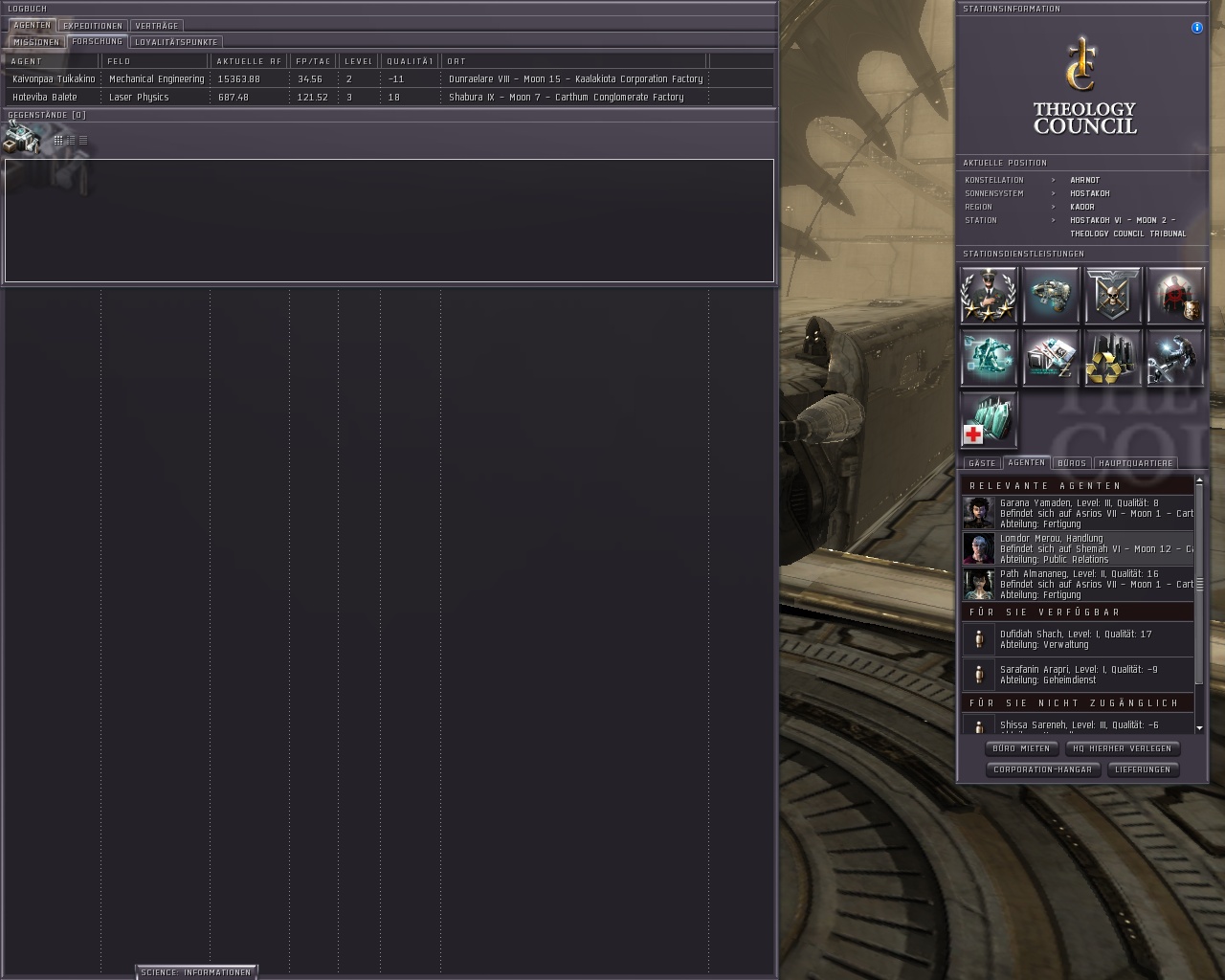Select agent Garana Yamaden entry
Image resolution: width=1225 pixels, height=980 pixels.
(1079, 513)
